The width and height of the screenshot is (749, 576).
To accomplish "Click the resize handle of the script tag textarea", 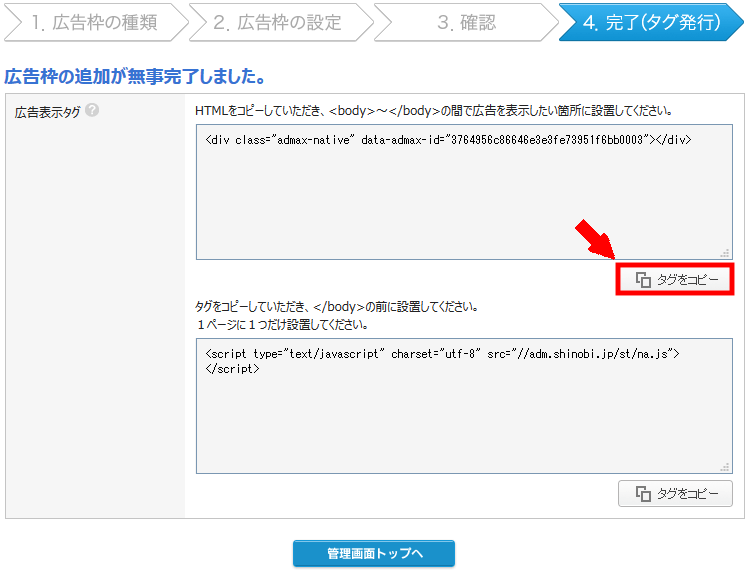I will pos(725,467).
